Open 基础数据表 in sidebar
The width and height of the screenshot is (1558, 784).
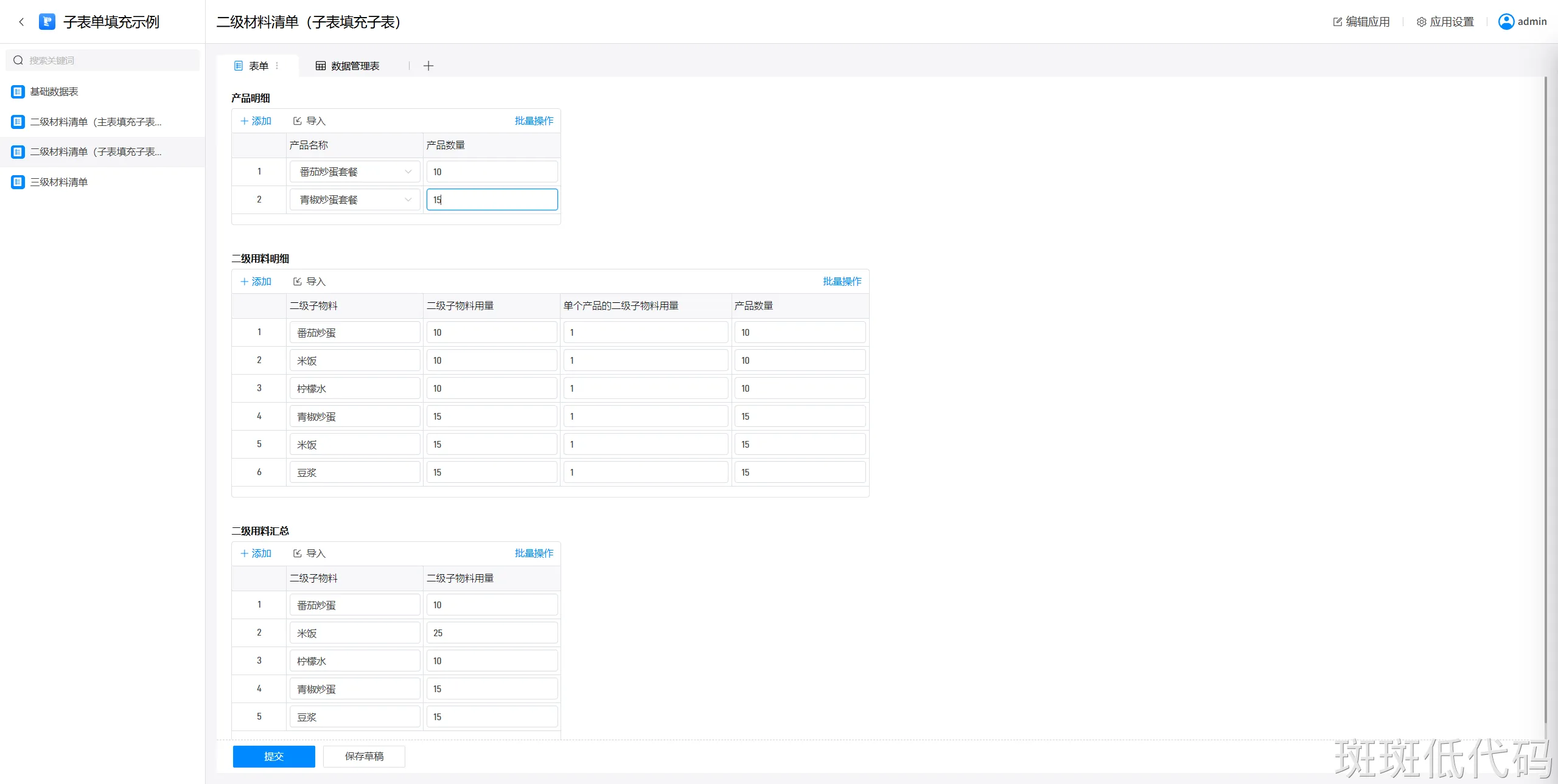point(54,91)
